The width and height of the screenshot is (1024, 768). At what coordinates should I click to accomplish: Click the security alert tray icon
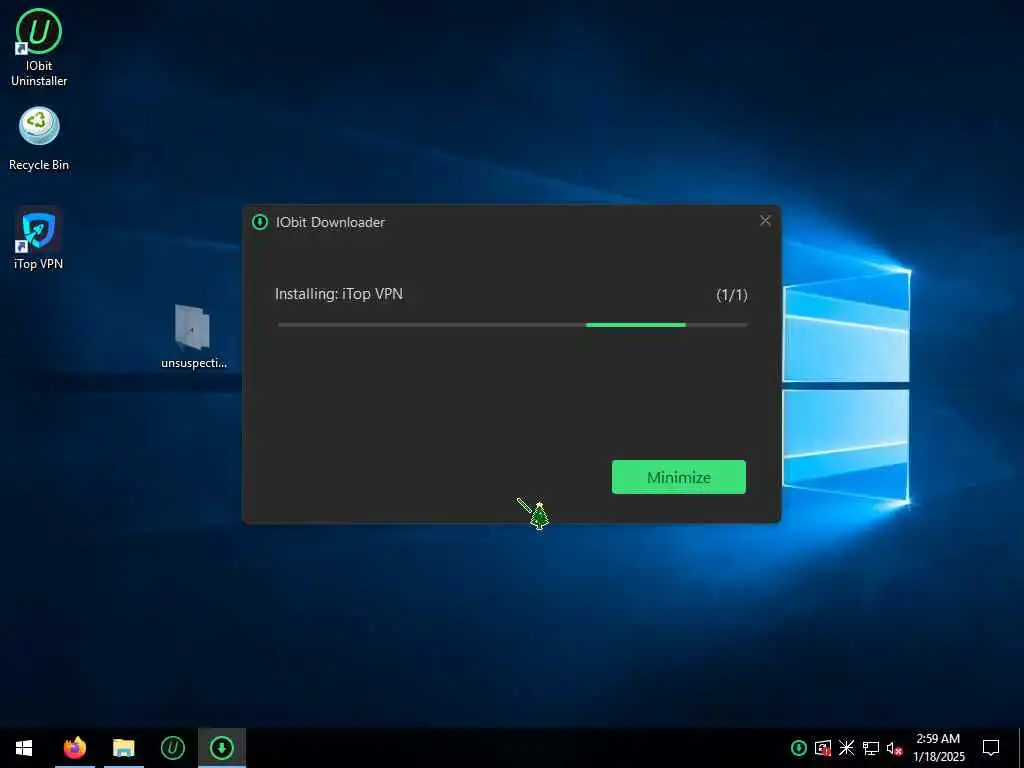(823, 748)
